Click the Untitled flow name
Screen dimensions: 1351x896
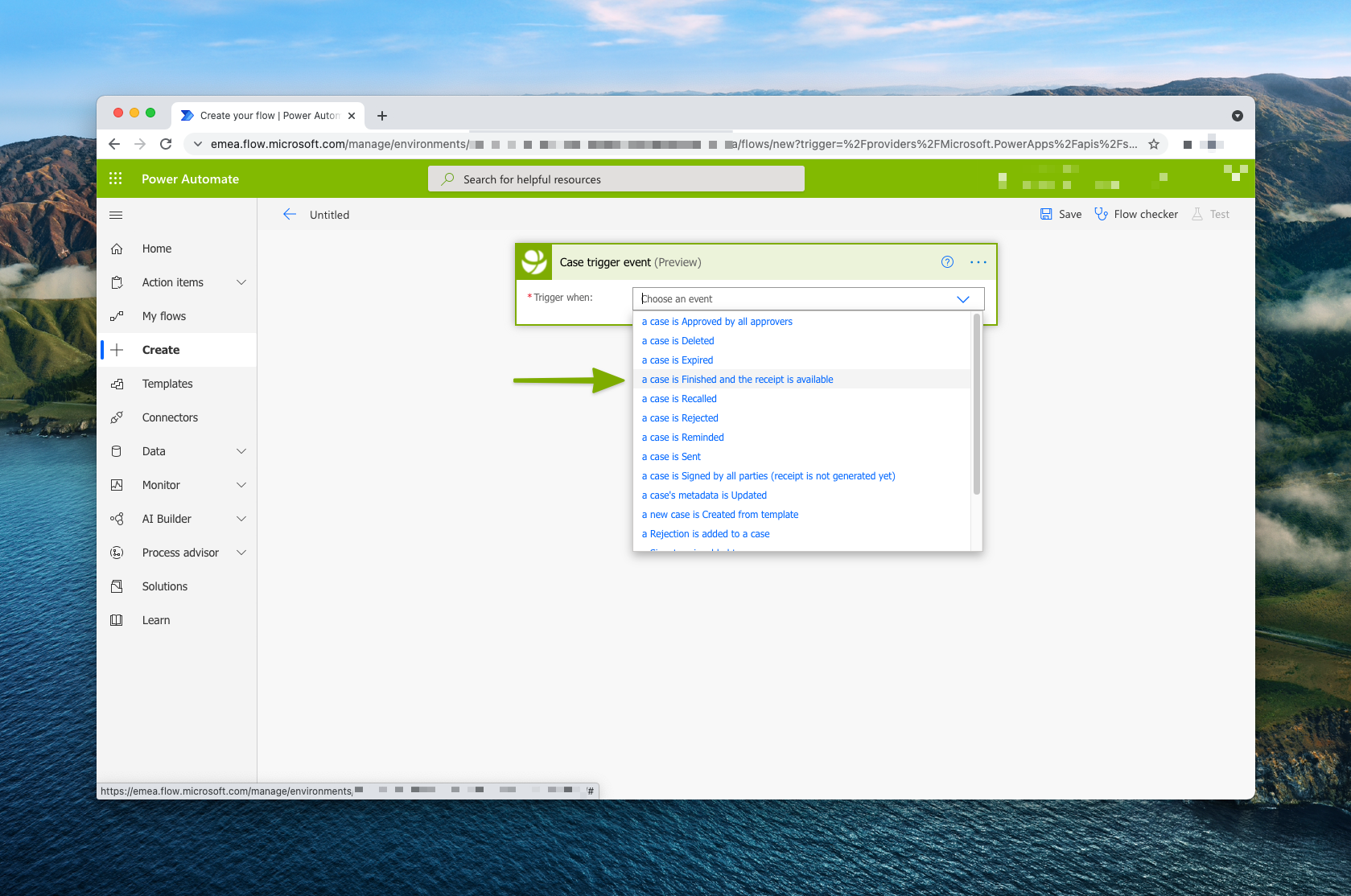click(329, 215)
